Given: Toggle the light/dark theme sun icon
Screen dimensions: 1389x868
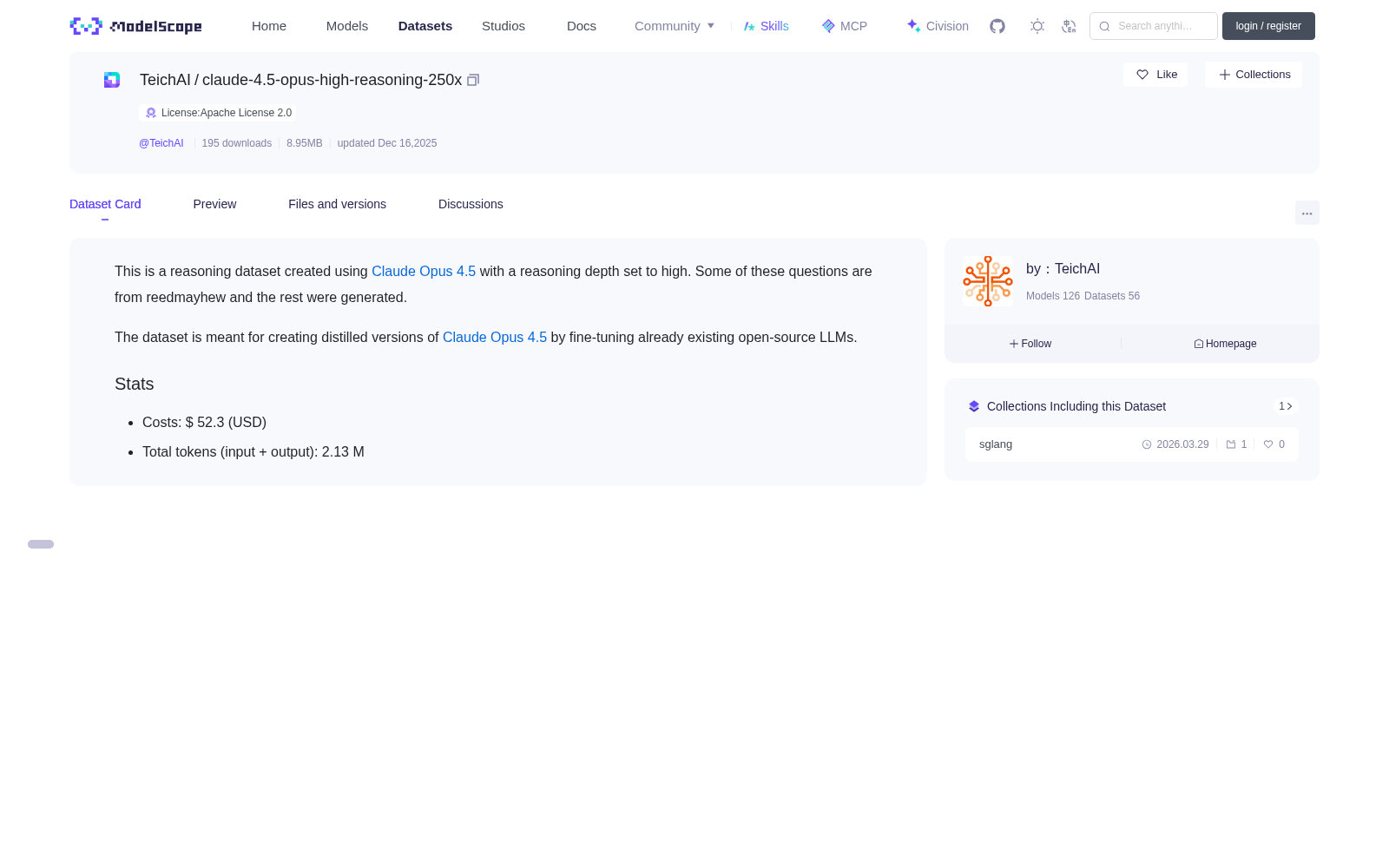Looking at the screenshot, I should 1037,26.
